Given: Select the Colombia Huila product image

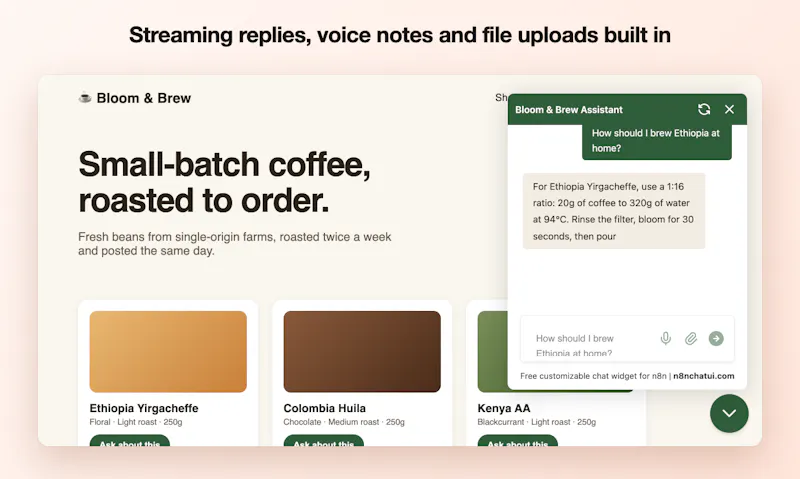Looking at the screenshot, I should pyautogui.click(x=362, y=351).
